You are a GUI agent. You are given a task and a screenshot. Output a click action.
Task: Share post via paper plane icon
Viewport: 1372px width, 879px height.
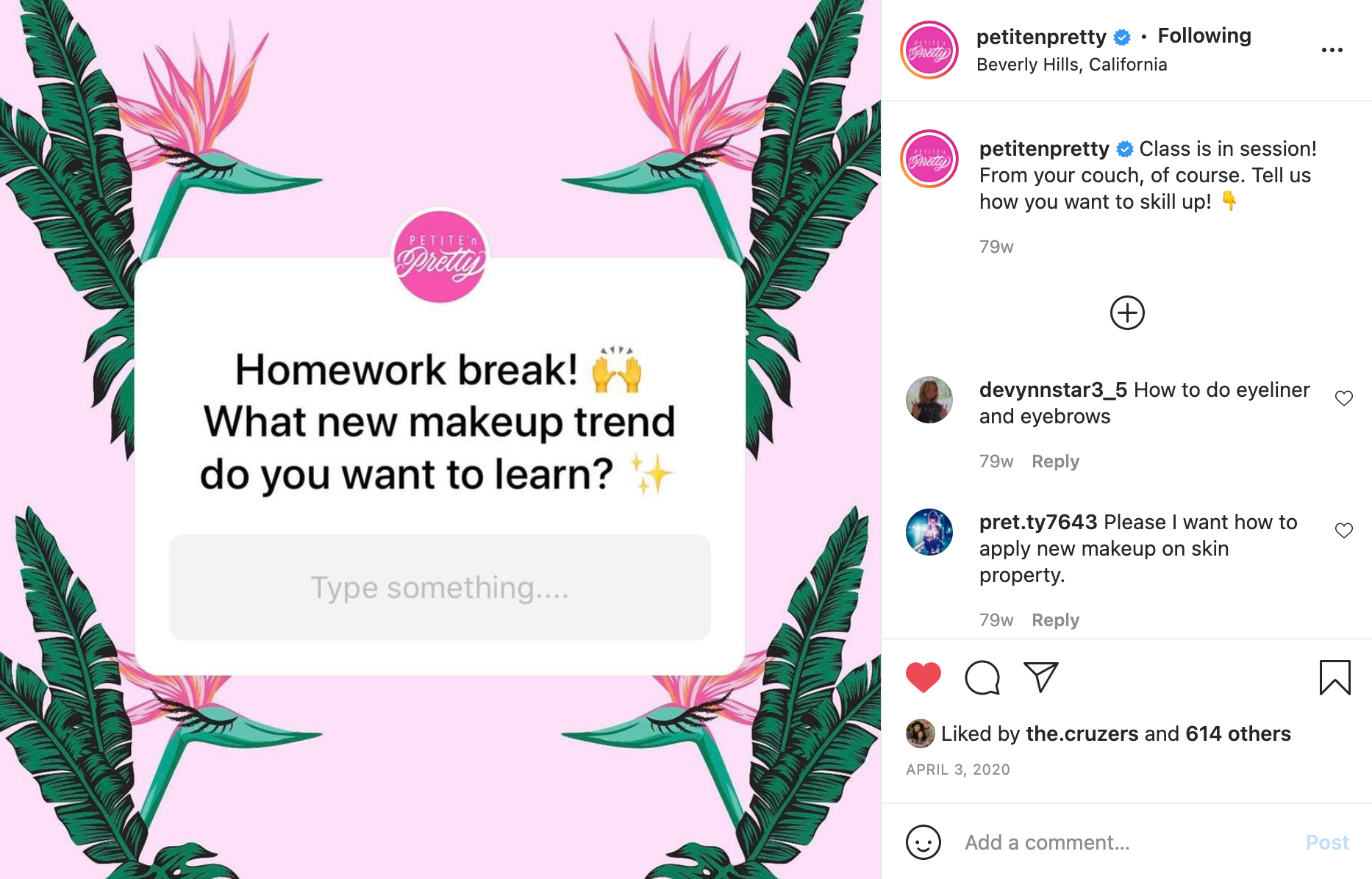pyautogui.click(x=1041, y=678)
